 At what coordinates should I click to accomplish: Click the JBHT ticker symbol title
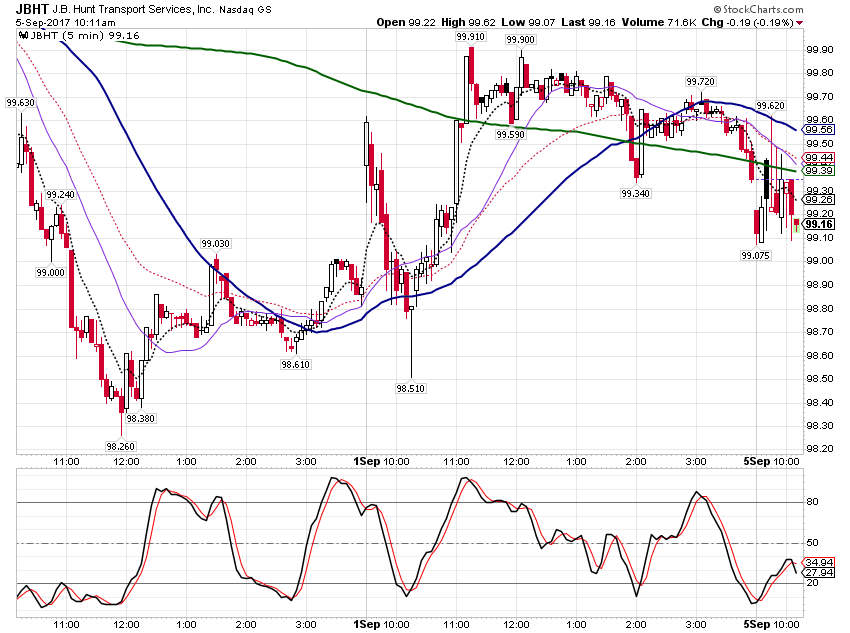pos(31,9)
